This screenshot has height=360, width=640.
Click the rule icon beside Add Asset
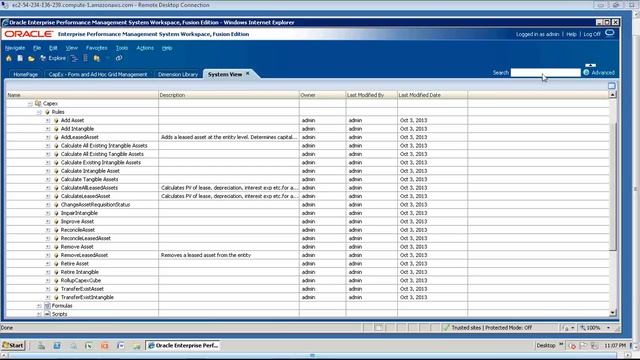point(56,120)
